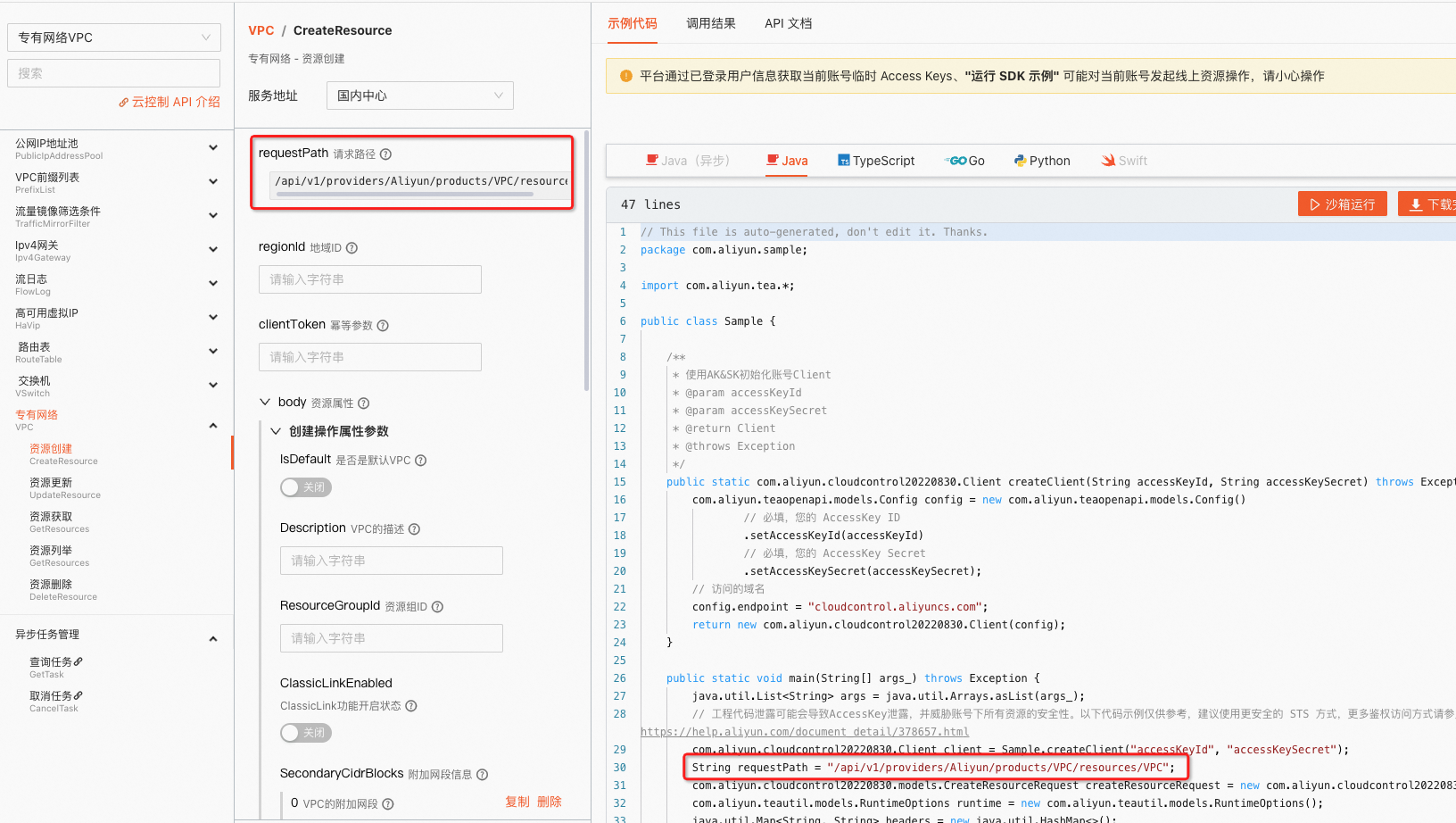Viewport: 1456px width, 823px height.
Task: Click help icon beside requestPath 请求路径
Action: (385, 154)
